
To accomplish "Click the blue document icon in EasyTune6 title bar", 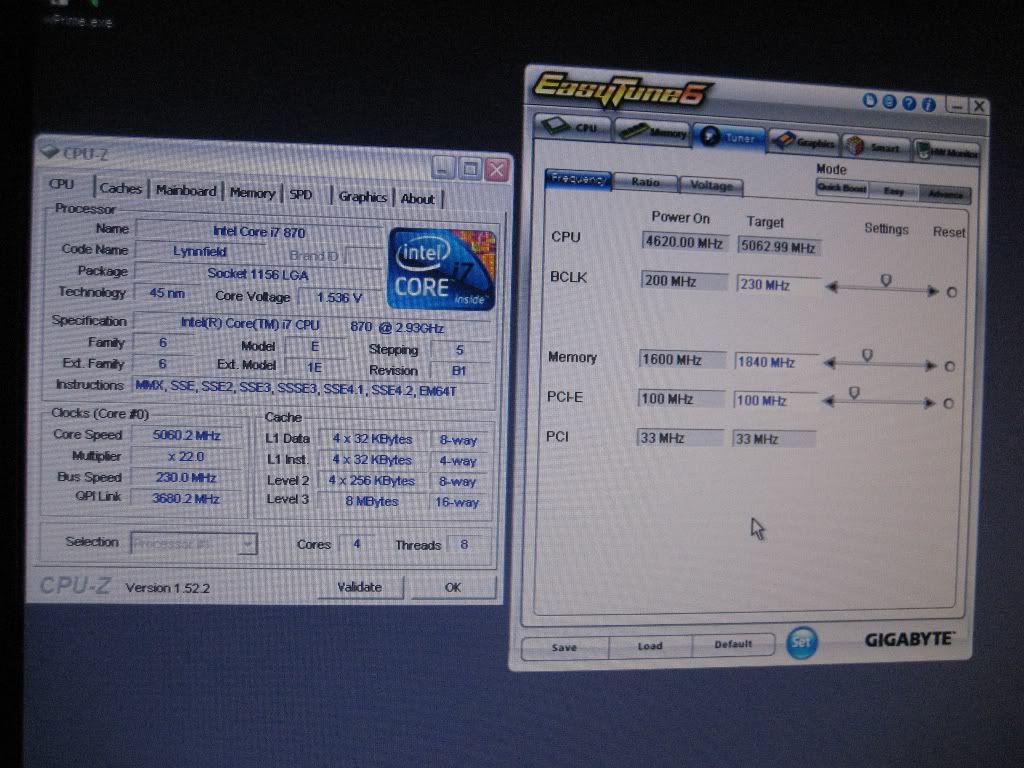I will 869,100.
